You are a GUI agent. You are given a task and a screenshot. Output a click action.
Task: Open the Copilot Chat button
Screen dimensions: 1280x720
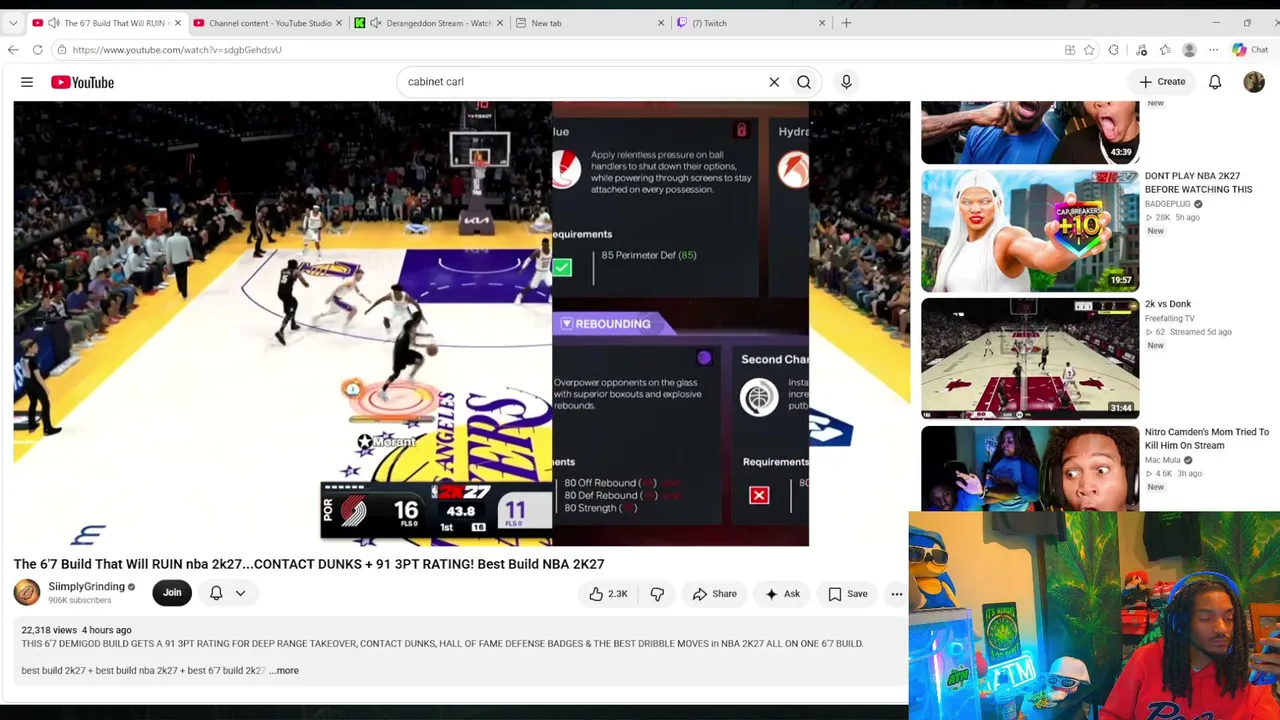coord(1250,50)
